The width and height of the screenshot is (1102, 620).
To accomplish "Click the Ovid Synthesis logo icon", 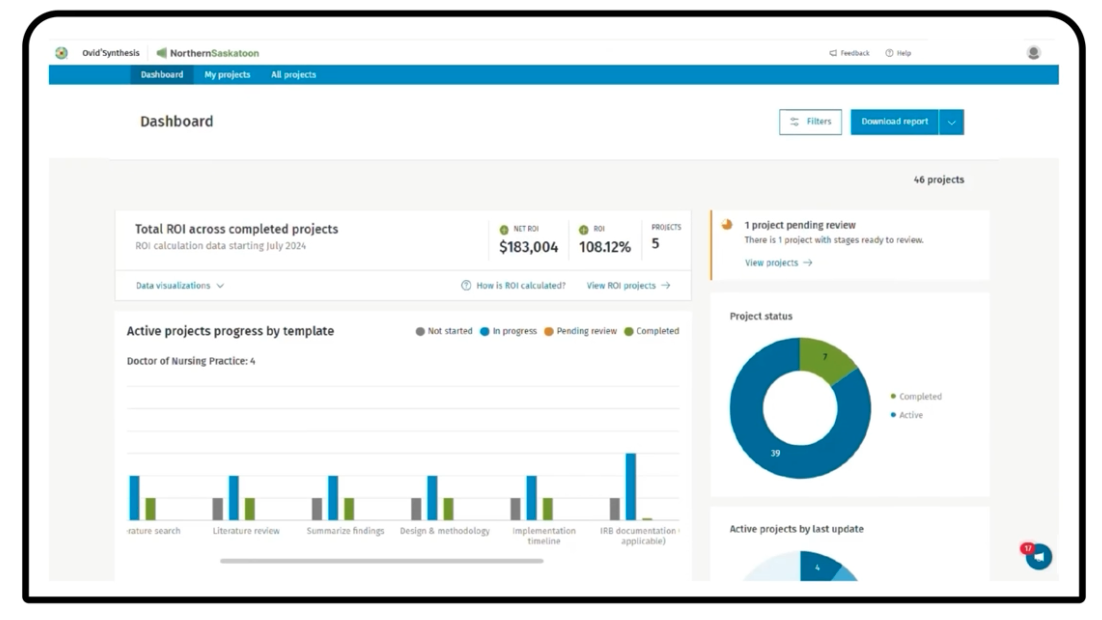I will point(62,53).
